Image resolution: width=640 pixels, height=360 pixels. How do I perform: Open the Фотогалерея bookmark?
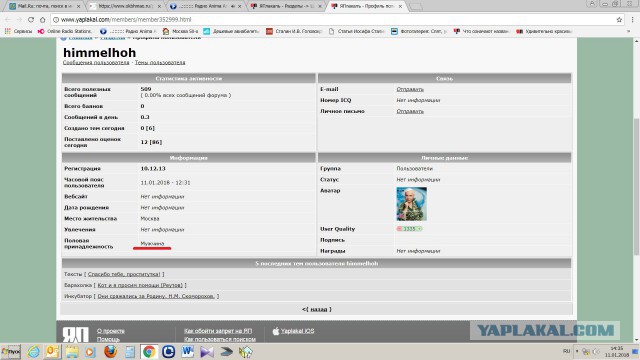419,31
